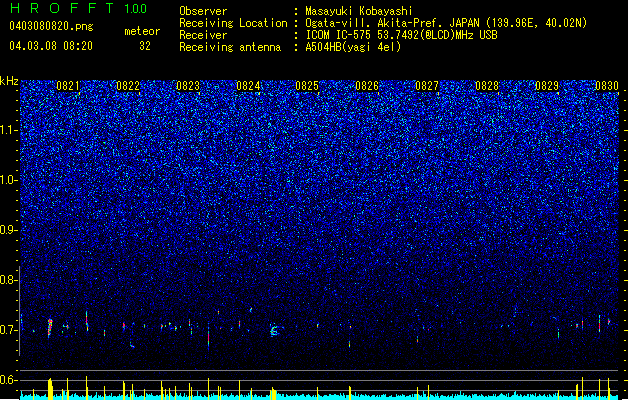629x400 pixels.
Task: Click the Receiving antenna label
Action: click(x=230, y=47)
